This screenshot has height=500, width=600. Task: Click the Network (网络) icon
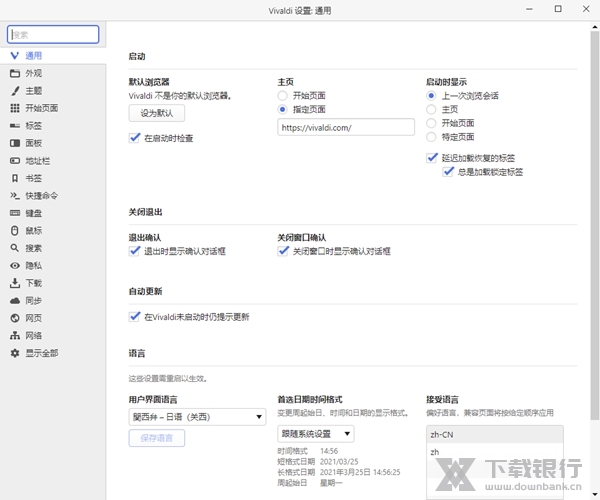pos(15,336)
